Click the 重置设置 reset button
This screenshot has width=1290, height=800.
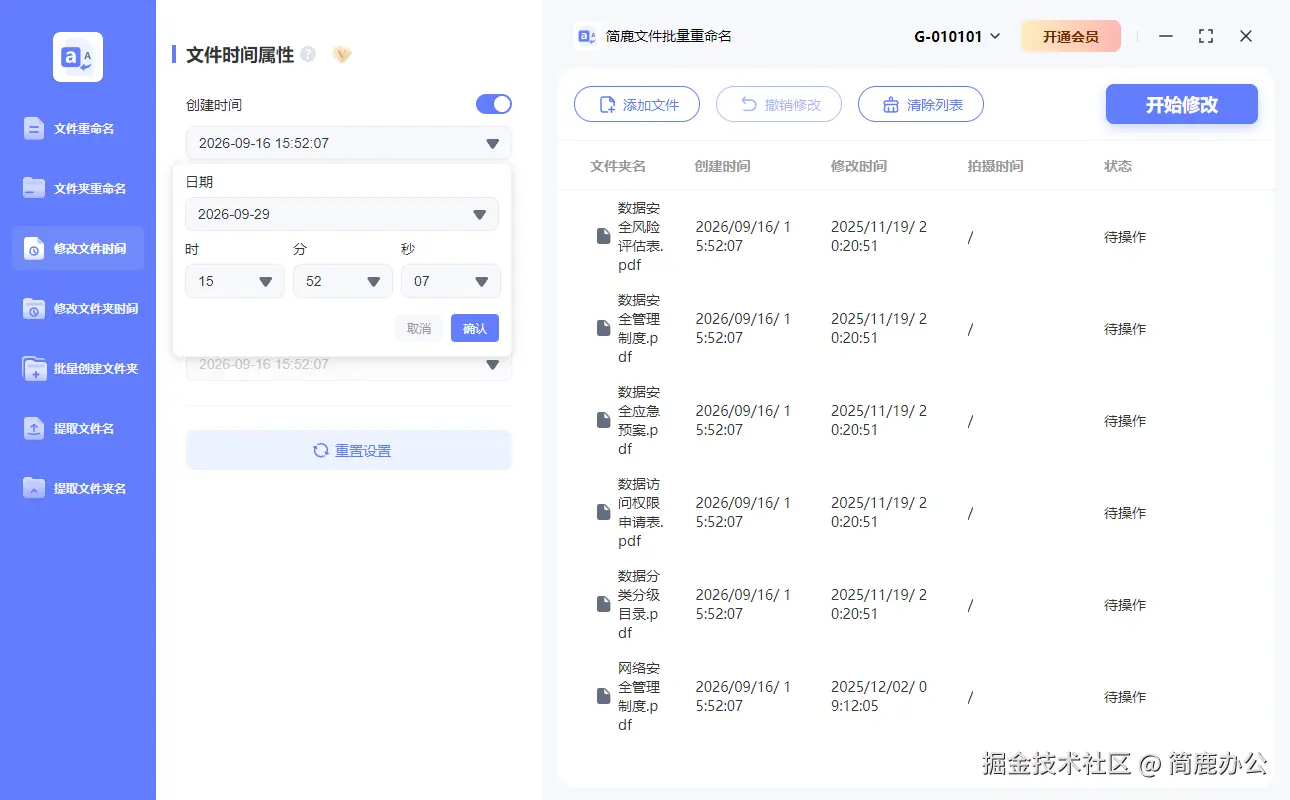point(349,450)
